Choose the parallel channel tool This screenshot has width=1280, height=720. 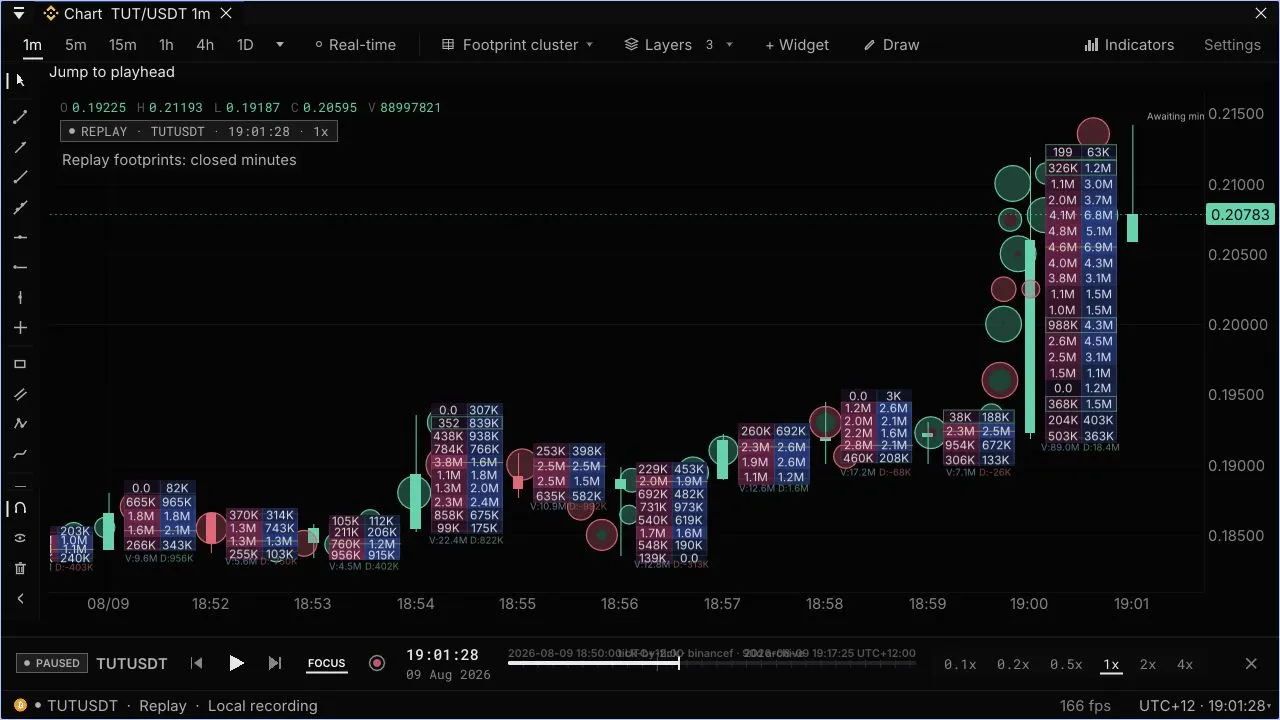coord(20,394)
